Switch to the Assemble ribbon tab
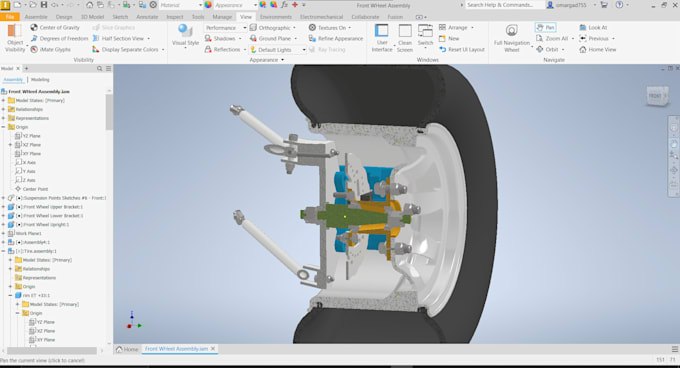The image size is (680, 368). pos(36,17)
